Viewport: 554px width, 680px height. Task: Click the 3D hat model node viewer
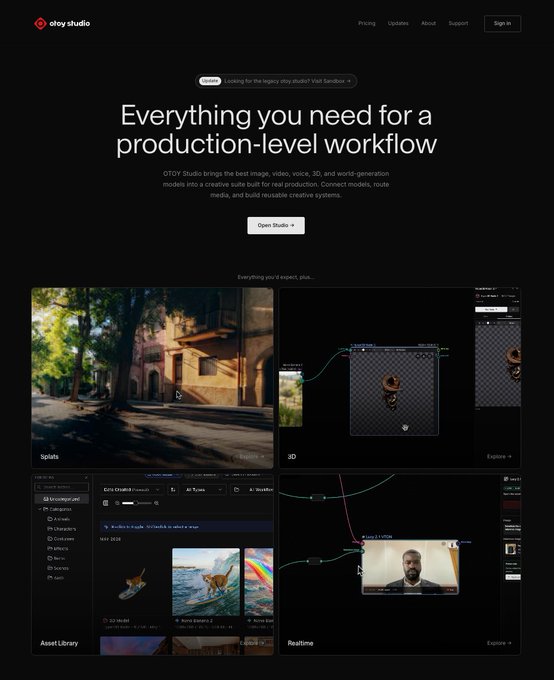tap(394, 392)
